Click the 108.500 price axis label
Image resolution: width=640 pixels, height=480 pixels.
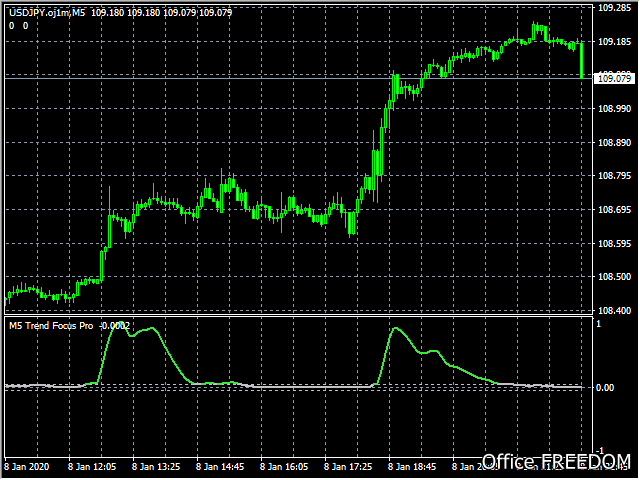pos(614,277)
